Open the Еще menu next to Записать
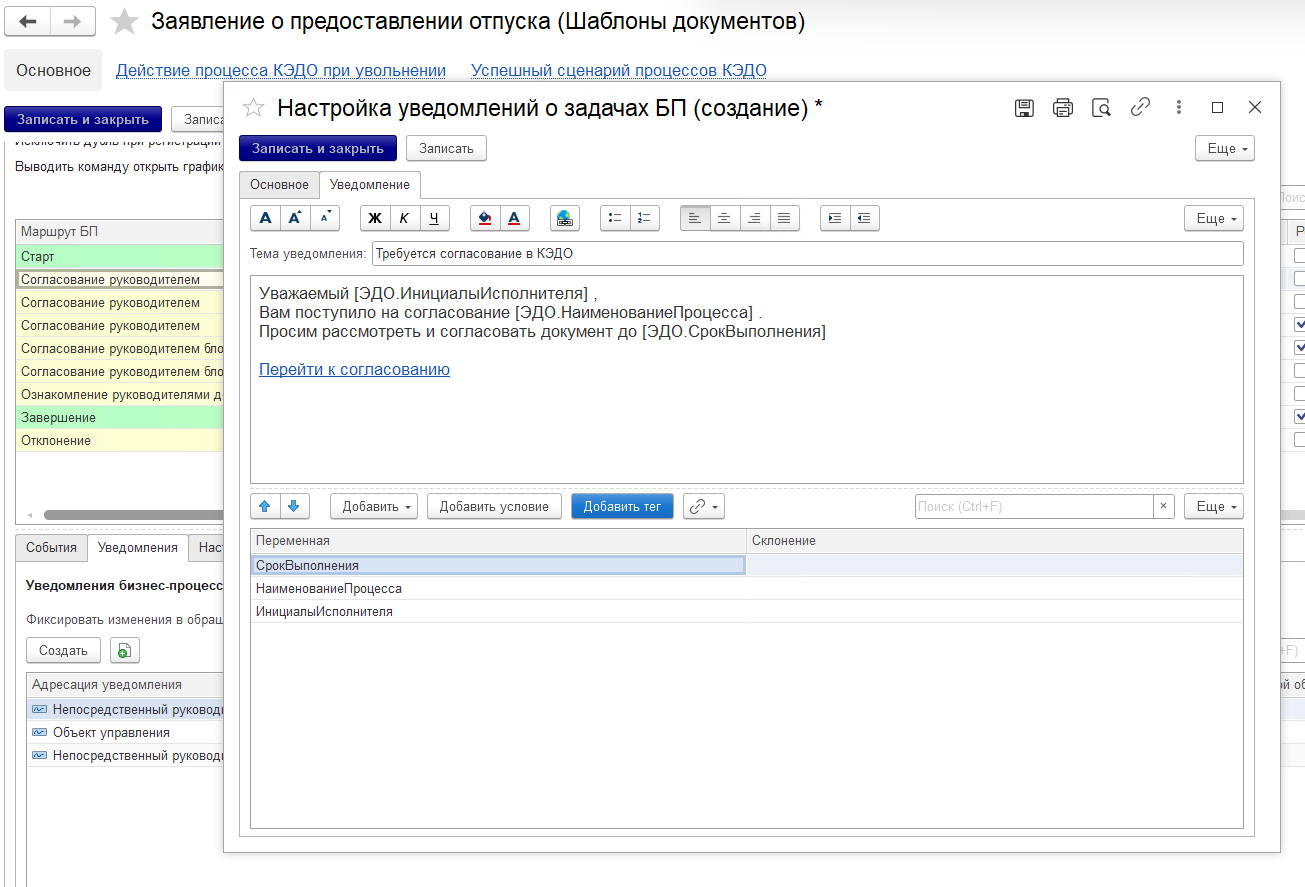Viewport: 1305px width, 887px height. click(1225, 148)
